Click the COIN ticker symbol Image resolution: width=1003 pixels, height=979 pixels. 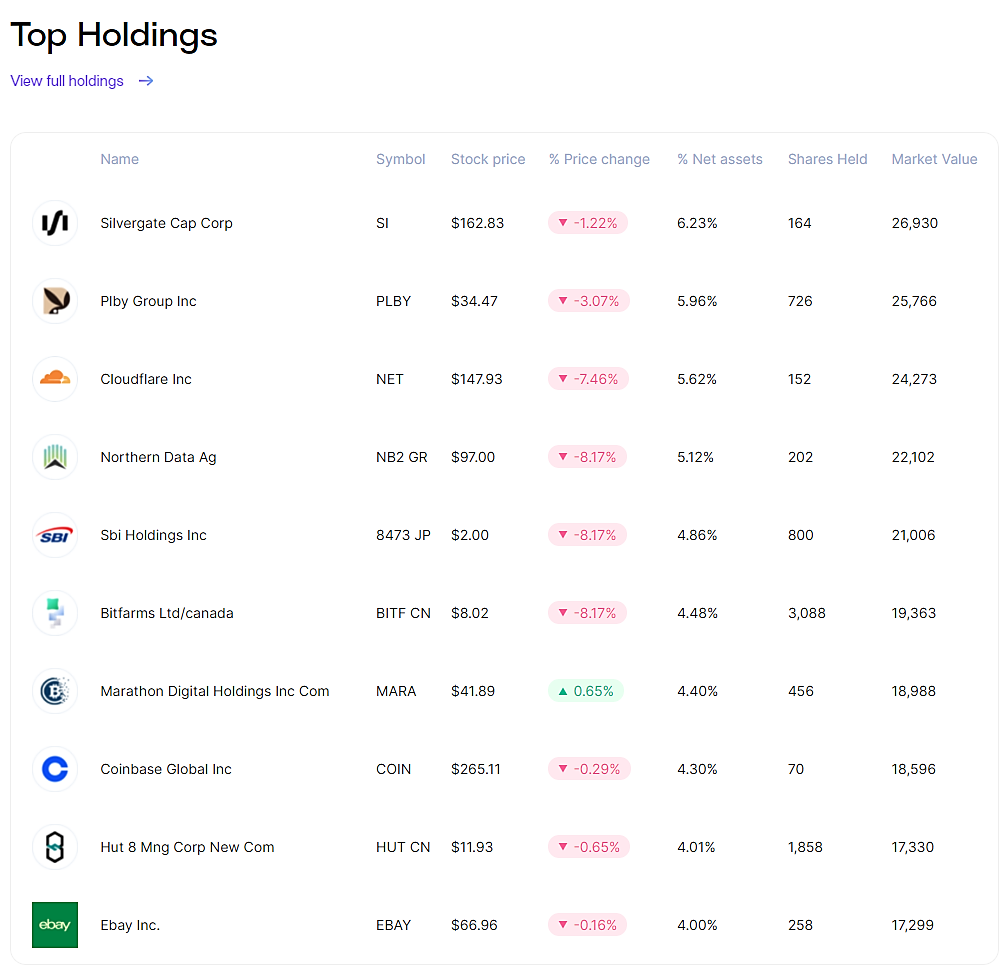(393, 770)
